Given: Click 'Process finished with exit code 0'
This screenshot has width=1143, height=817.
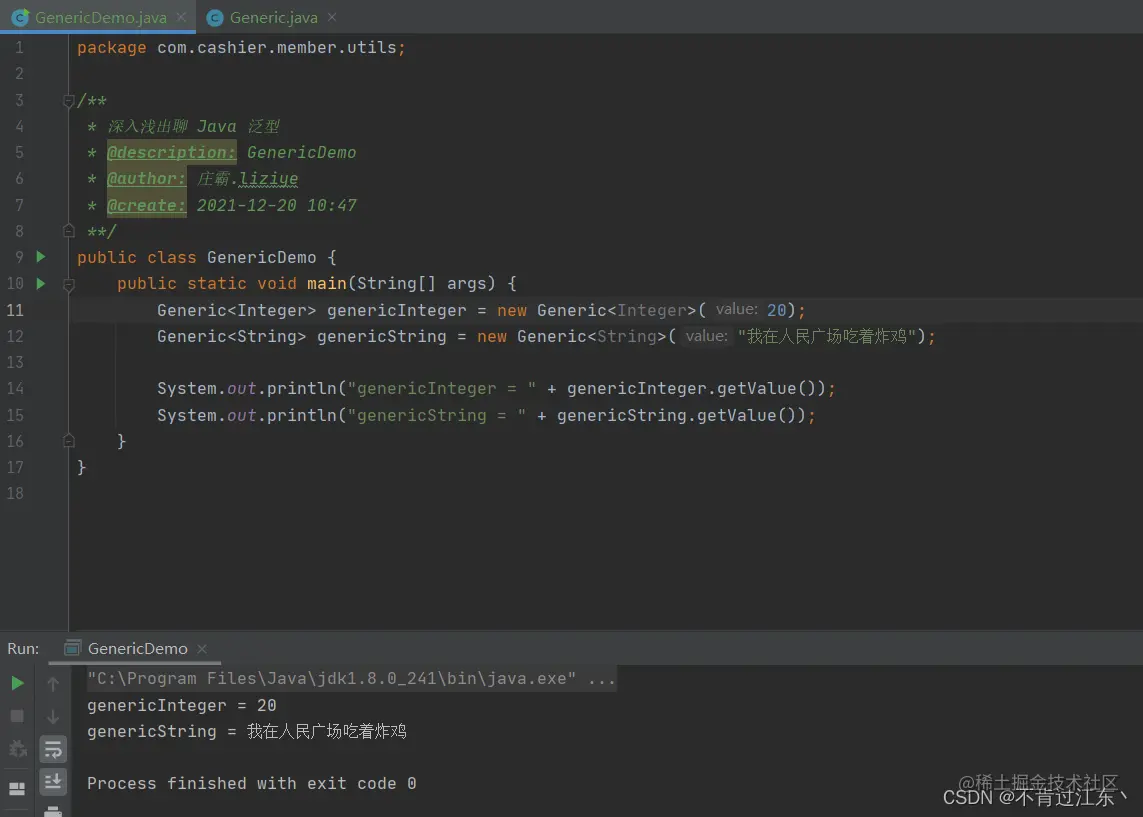Looking at the screenshot, I should click(251, 783).
